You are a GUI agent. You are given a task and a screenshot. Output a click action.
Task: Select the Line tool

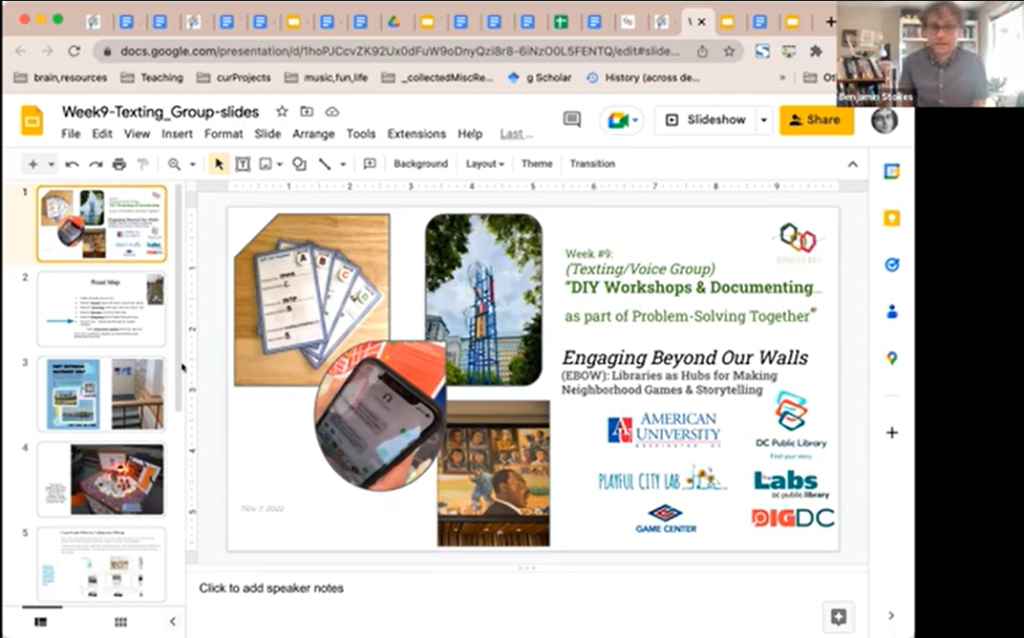325,165
